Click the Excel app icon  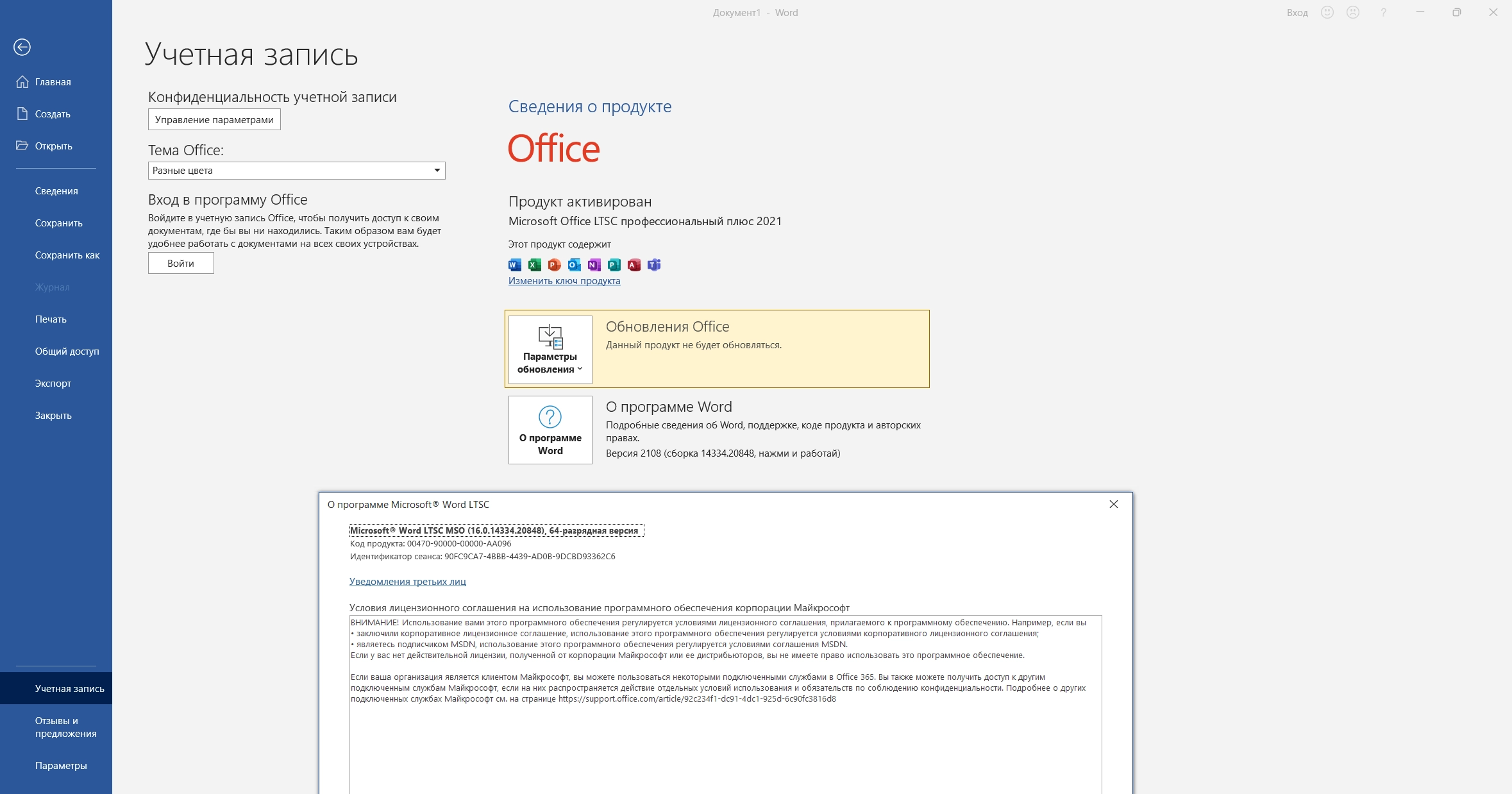(535, 265)
